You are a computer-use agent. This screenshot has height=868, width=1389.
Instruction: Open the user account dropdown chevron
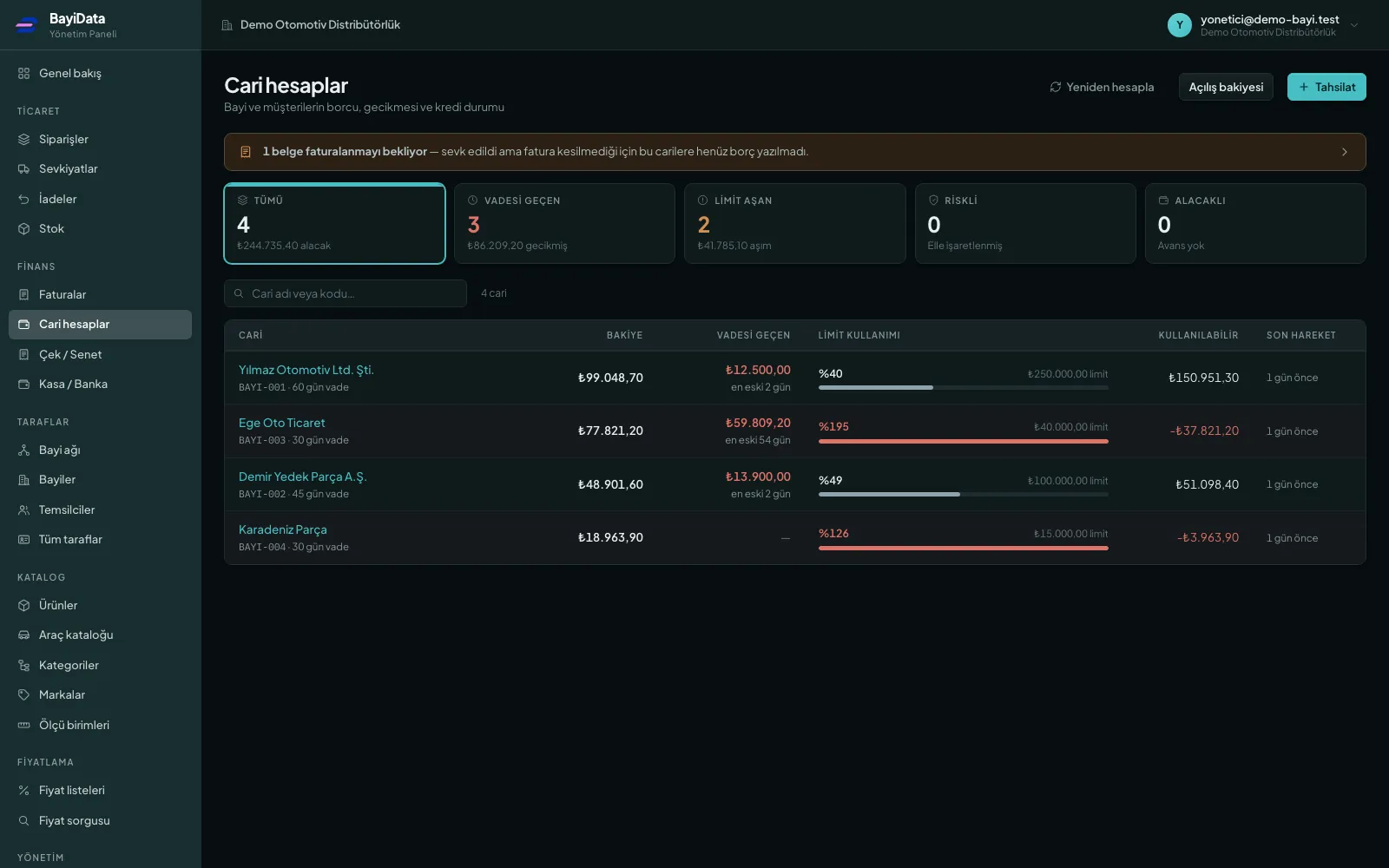[x=1354, y=25]
